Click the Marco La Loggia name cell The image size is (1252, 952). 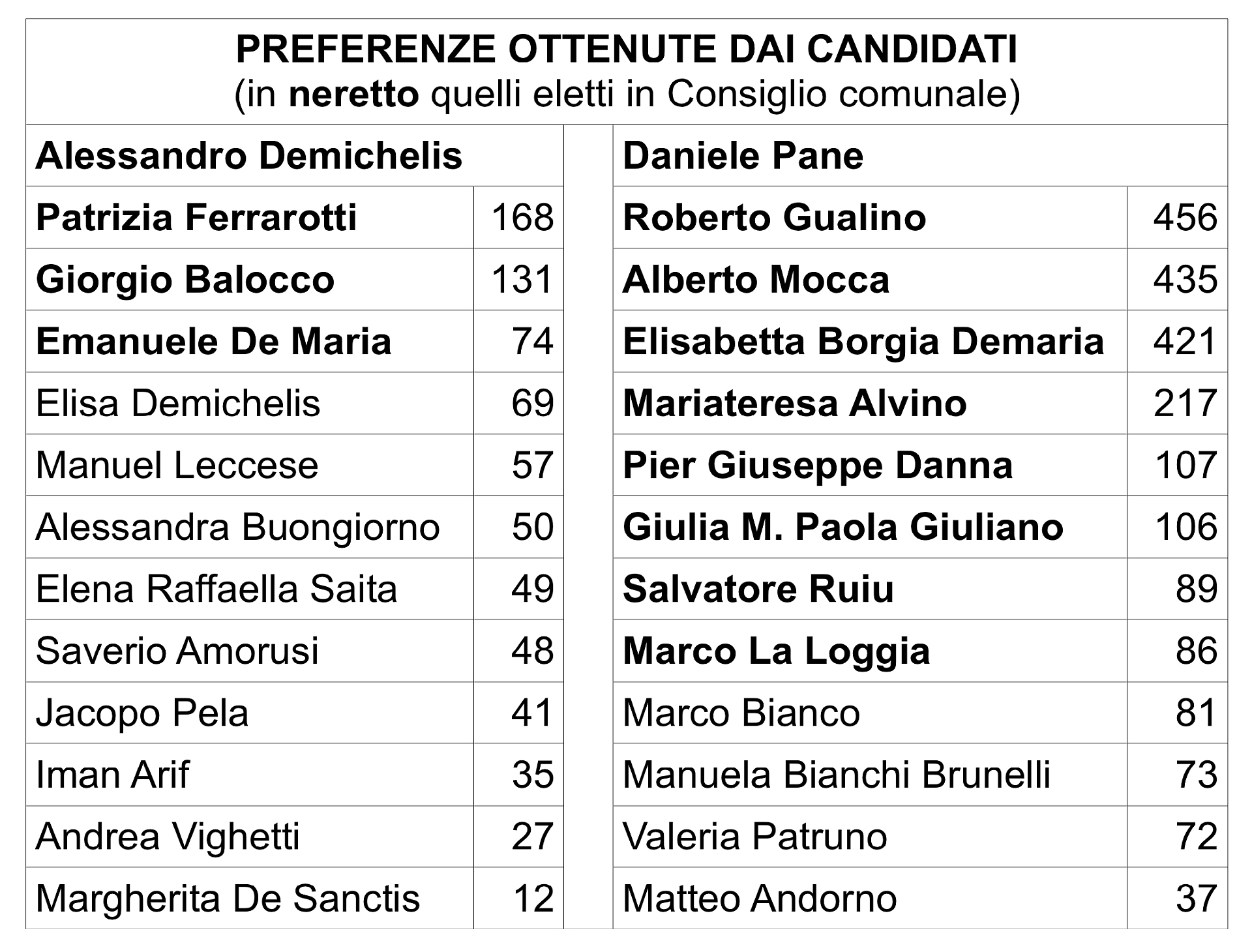(870, 651)
